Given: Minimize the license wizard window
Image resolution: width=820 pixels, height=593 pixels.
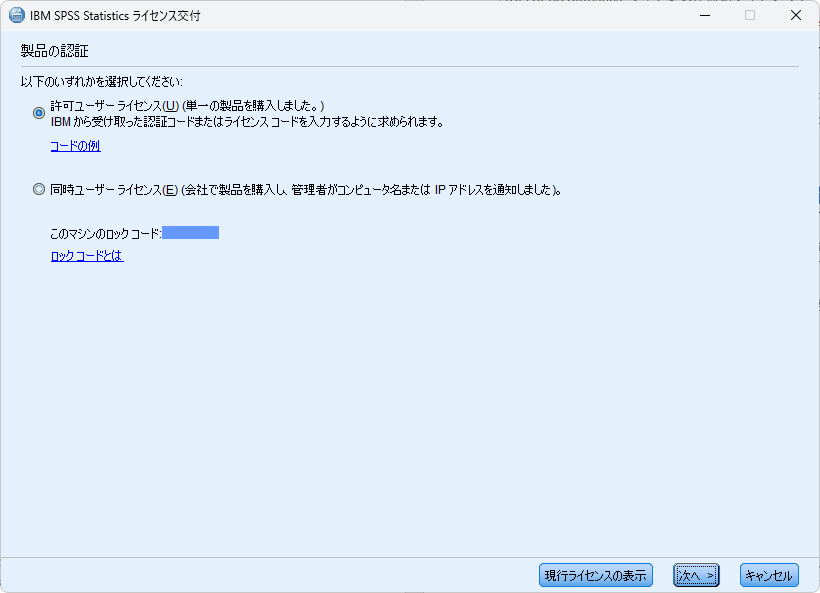Looking at the screenshot, I should tap(705, 15).
